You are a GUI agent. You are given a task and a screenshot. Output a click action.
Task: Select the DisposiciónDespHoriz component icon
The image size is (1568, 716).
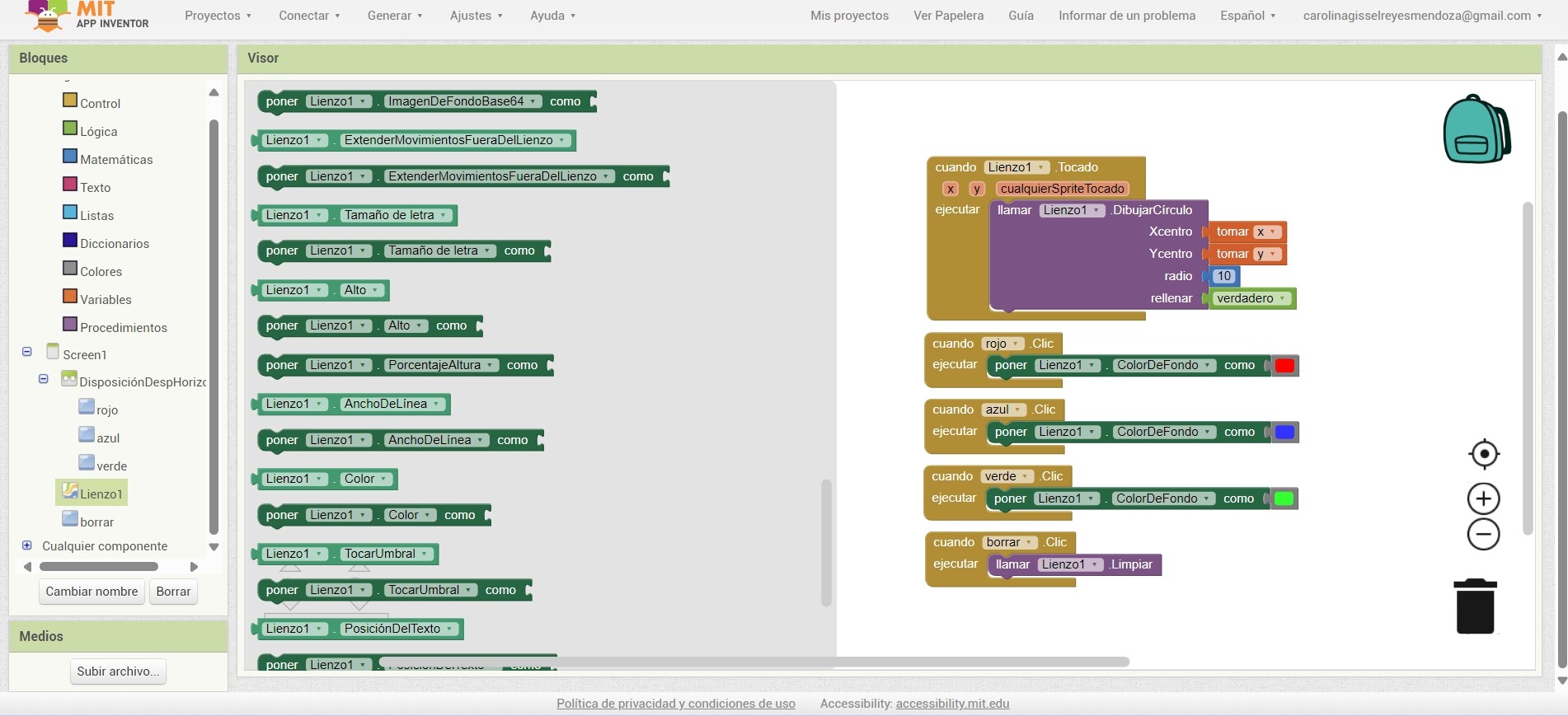click(69, 379)
